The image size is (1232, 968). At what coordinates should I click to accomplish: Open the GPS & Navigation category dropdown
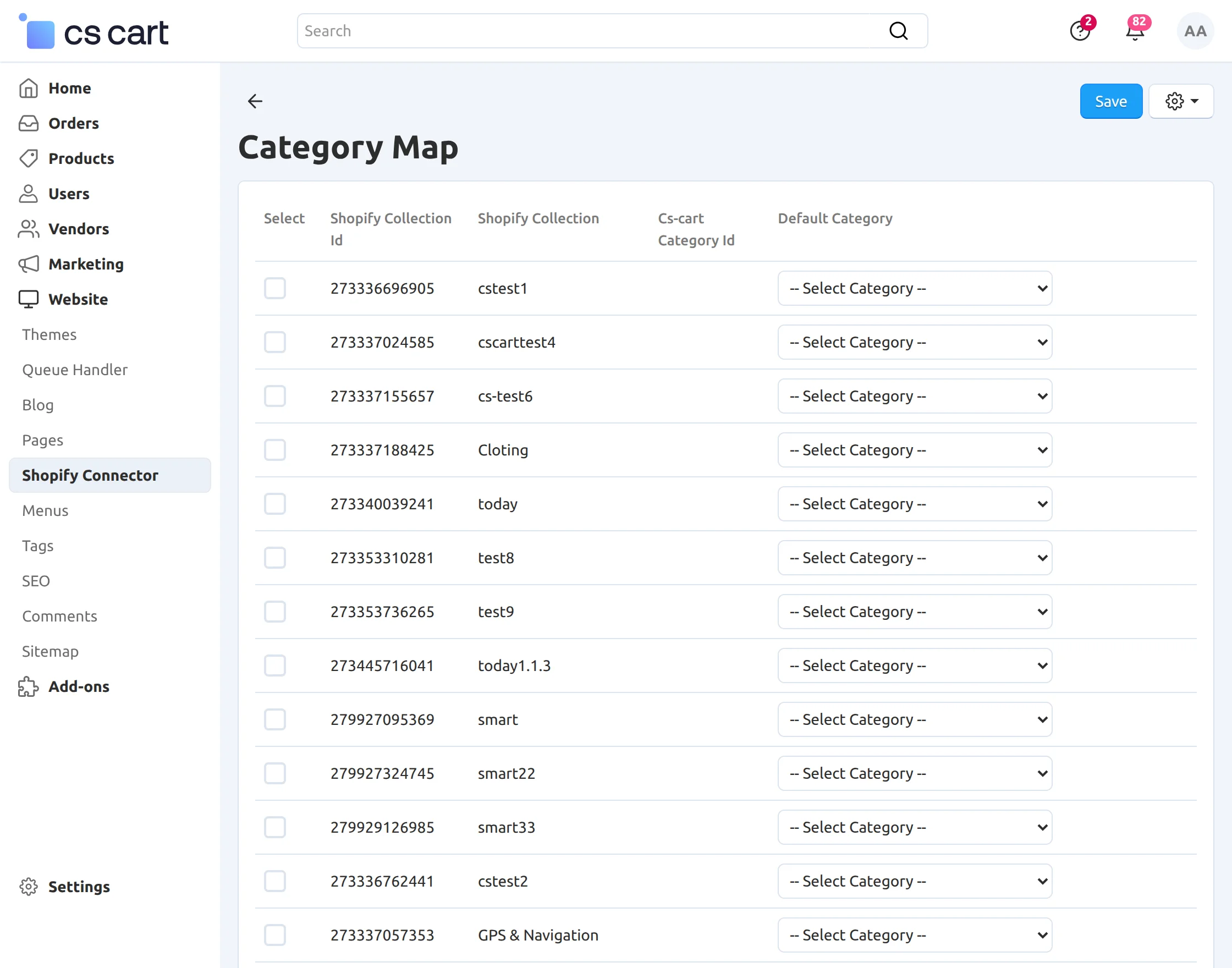pyautogui.click(x=915, y=935)
